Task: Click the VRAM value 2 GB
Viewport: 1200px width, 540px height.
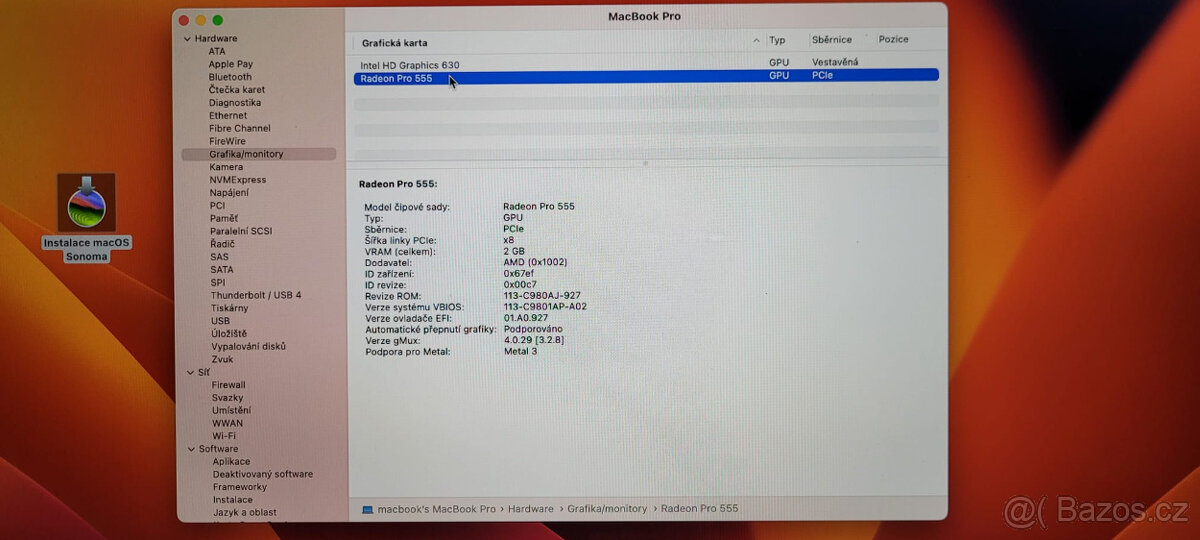Action: click(x=516, y=251)
